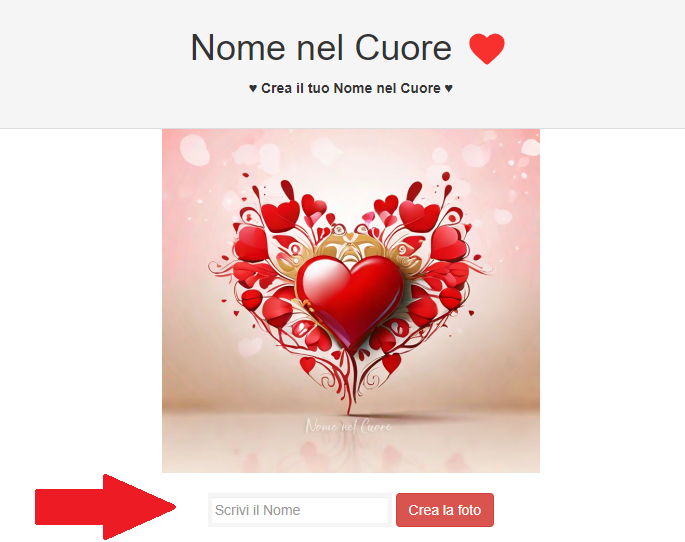Click the 'Crea il tuo Nome nel Cuore' subtitle

(x=350, y=89)
